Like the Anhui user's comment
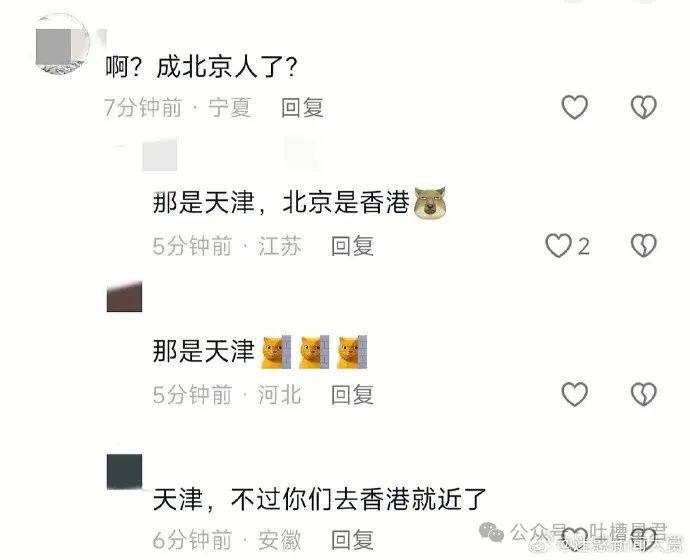The image size is (690, 560). point(575,538)
